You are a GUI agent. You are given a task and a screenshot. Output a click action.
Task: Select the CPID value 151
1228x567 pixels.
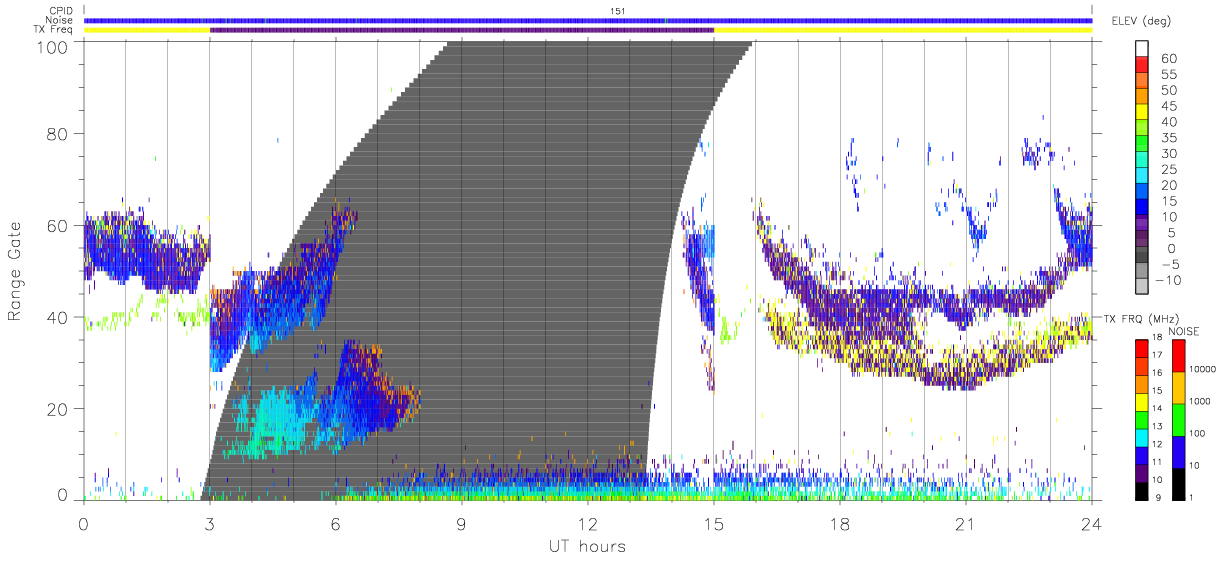[x=617, y=11]
